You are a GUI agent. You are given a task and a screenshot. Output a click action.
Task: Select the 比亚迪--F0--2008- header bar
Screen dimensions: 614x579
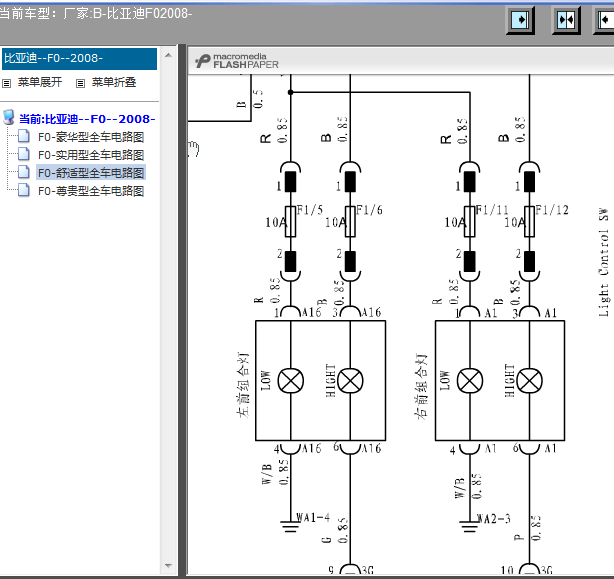tap(79, 59)
